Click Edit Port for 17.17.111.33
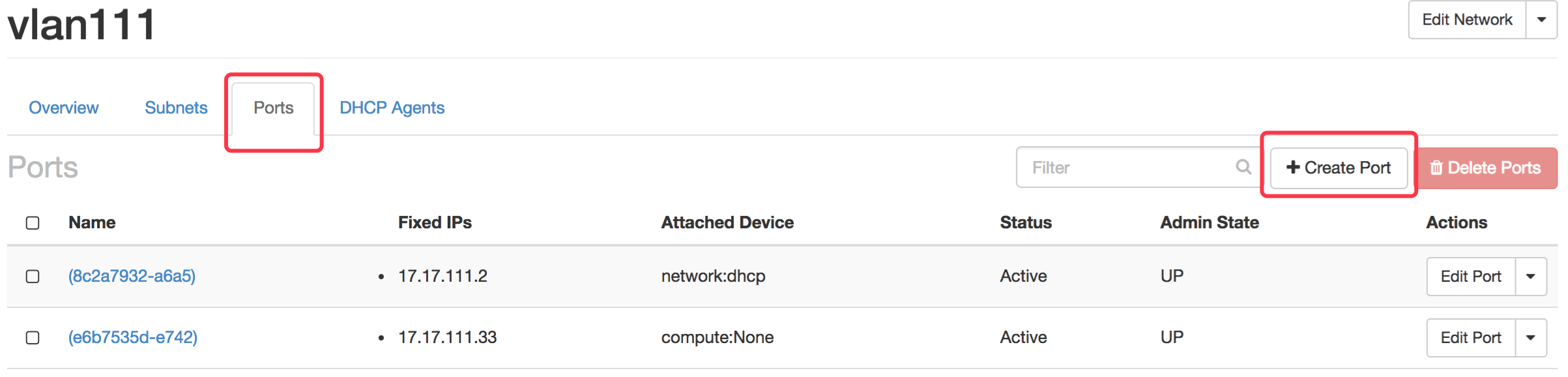The width and height of the screenshot is (1568, 377). (x=1470, y=338)
